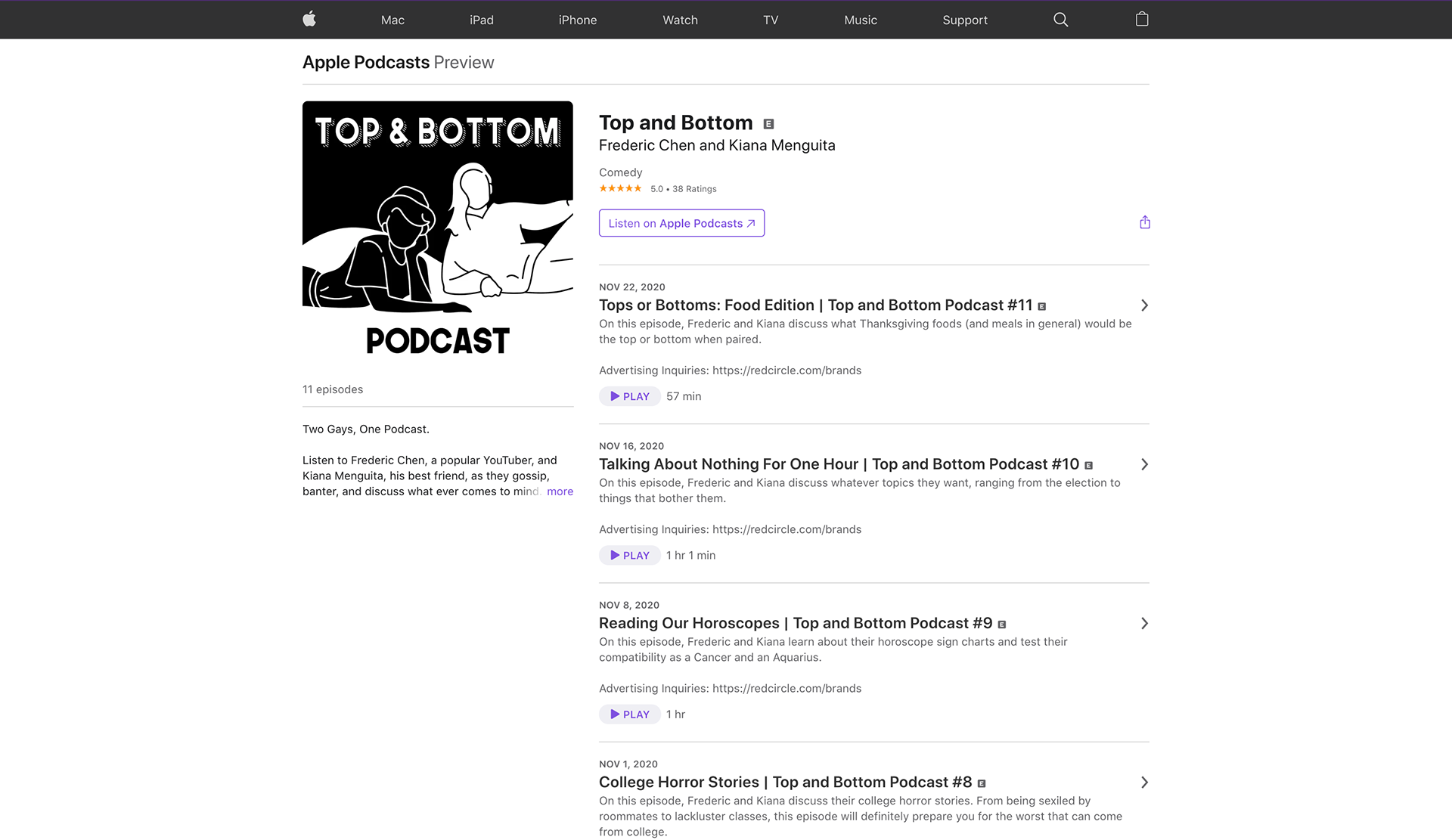
Task: Click the explicit badge beside Top and Bottom title
Action: pyautogui.click(x=768, y=124)
